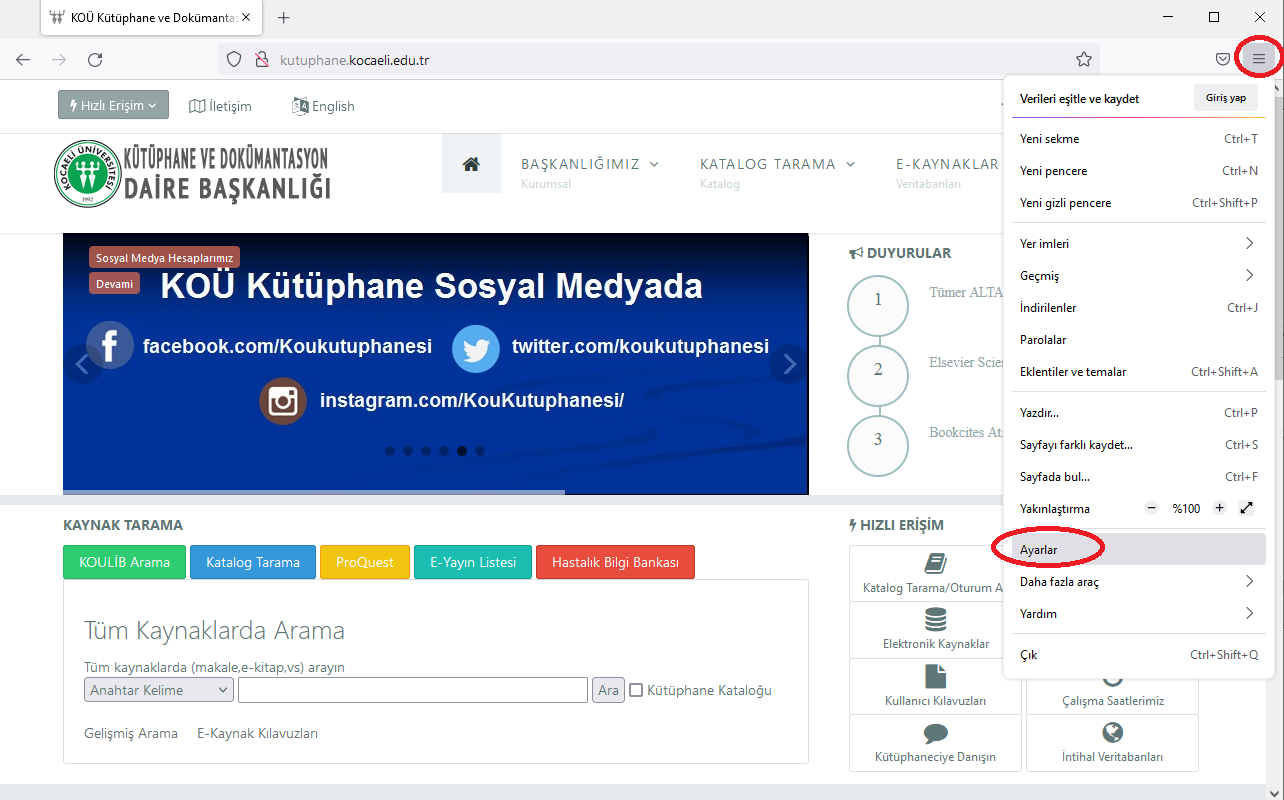Click the home icon in site navigation
Image resolution: width=1284 pixels, height=800 pixels.
[471, 164]
